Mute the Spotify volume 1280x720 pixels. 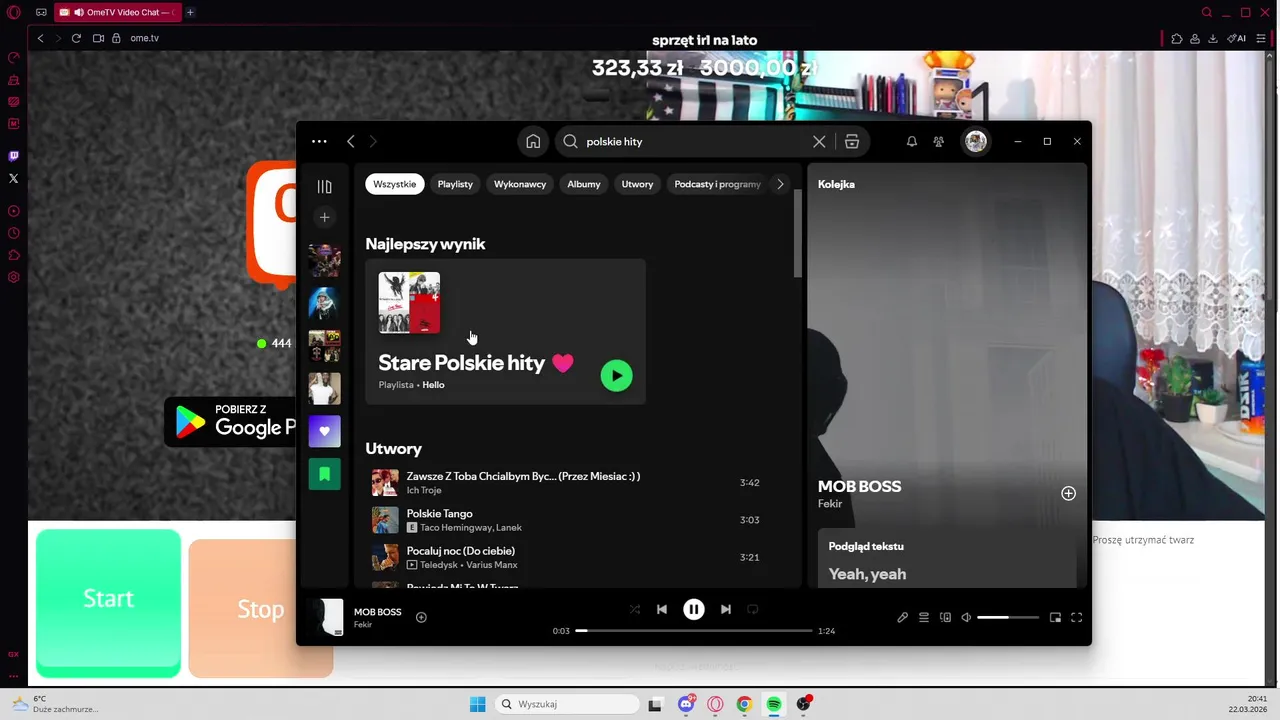(966, 618)
